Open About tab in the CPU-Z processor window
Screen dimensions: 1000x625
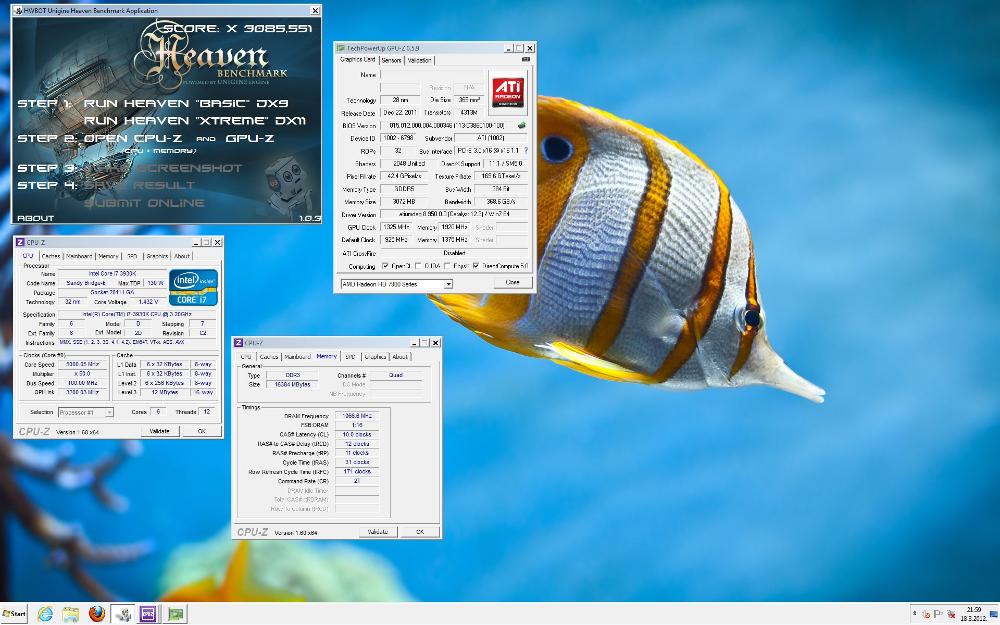pyautogui.click(x=182, y=256)
